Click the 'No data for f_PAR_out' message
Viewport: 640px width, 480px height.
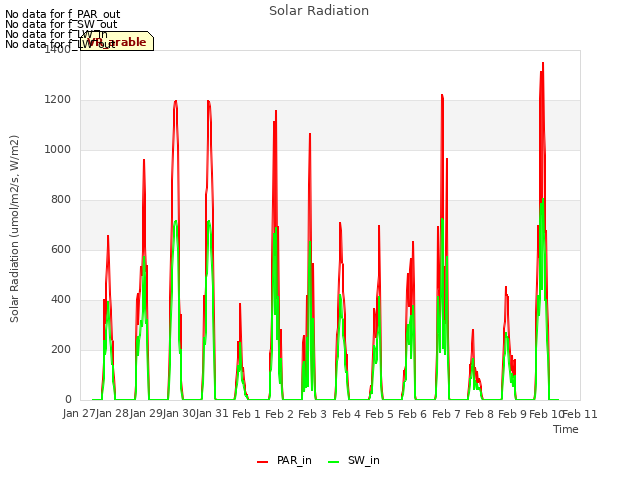pos(62,15)
